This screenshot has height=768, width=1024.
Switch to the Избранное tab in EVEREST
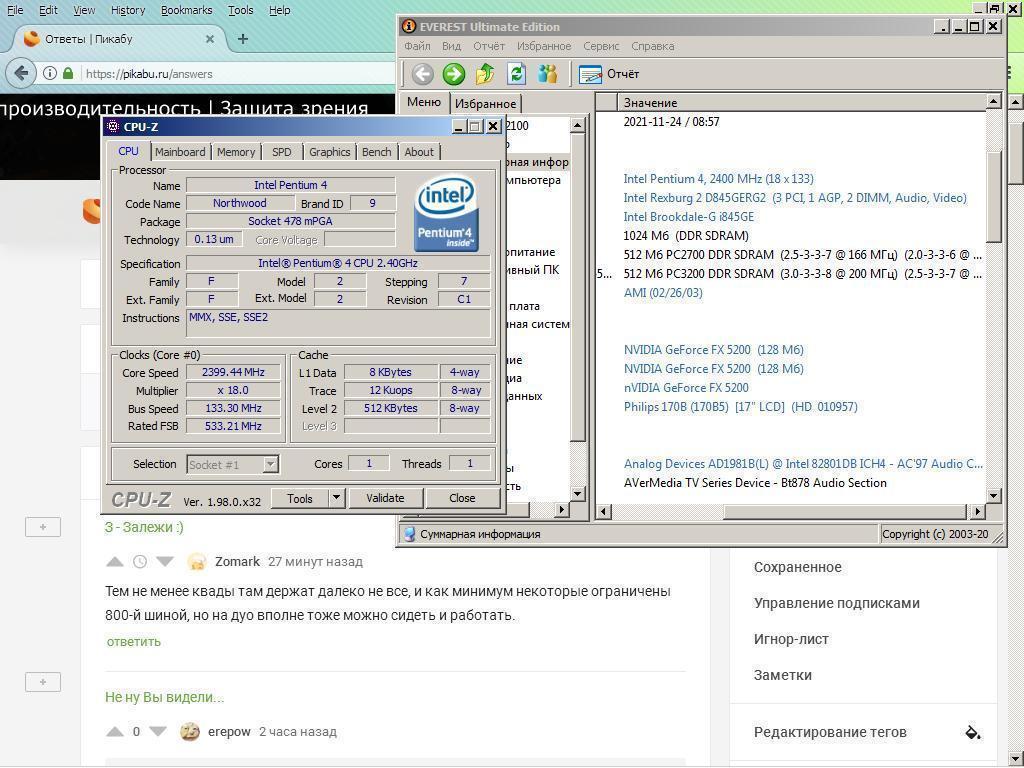point(485,103)
